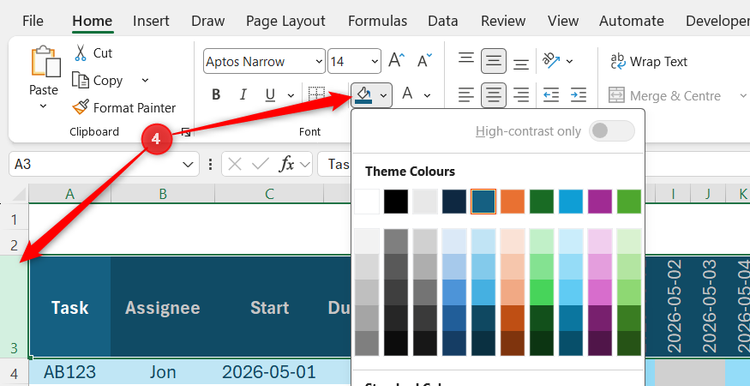Screen dimensions: 750x386
Task: Open the Name Box A3 dropdown
Action: point(188,165)
